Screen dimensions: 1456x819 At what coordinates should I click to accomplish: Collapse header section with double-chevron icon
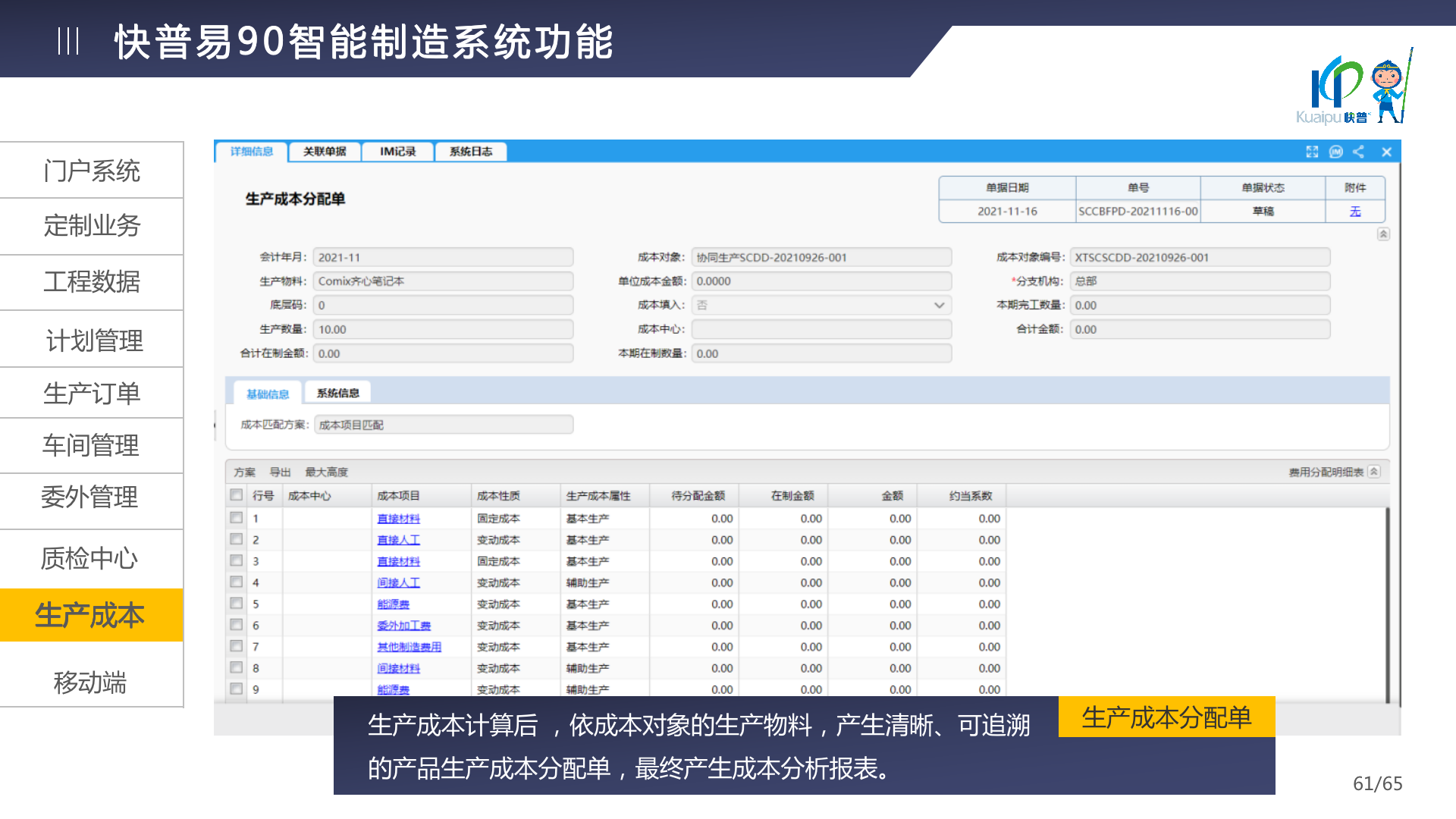tap(1383, 234)
